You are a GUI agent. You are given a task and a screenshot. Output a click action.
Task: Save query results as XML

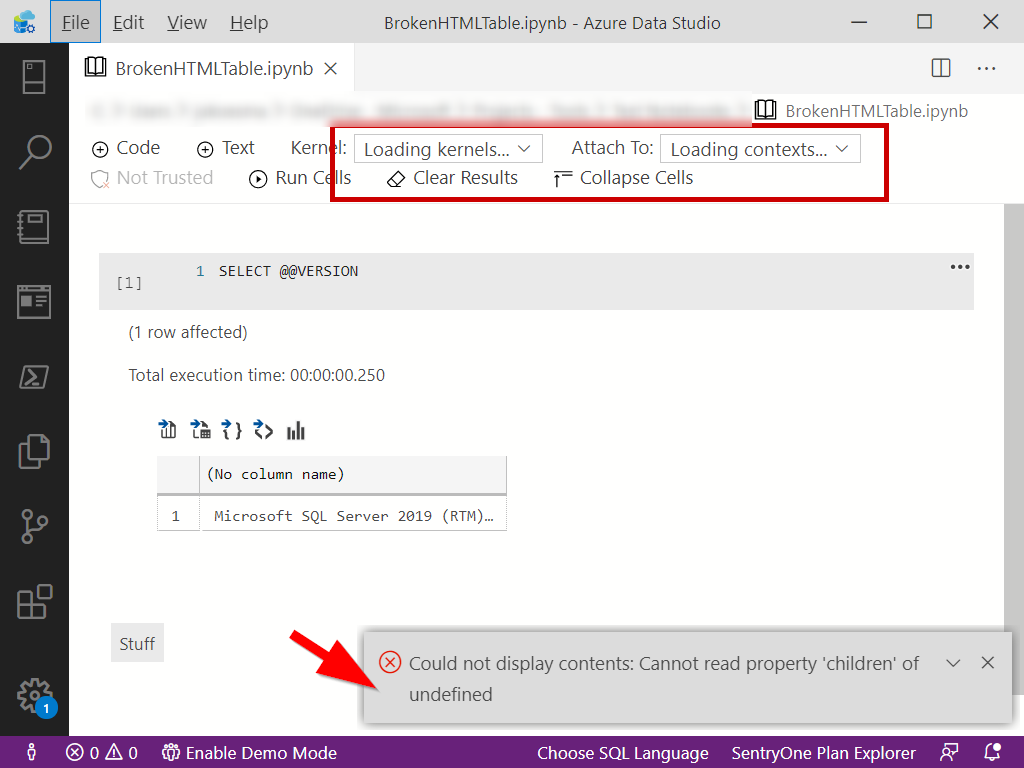(264, 429)
